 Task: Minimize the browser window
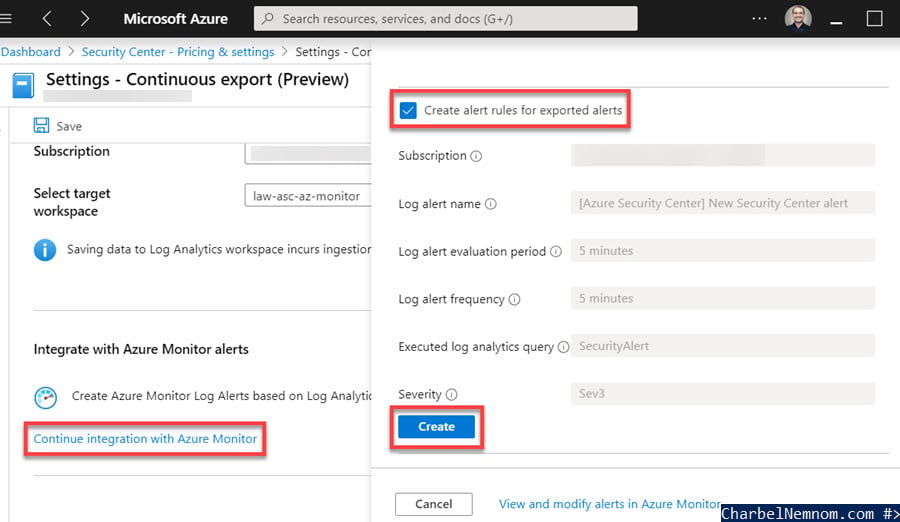(x=836, y=22)
